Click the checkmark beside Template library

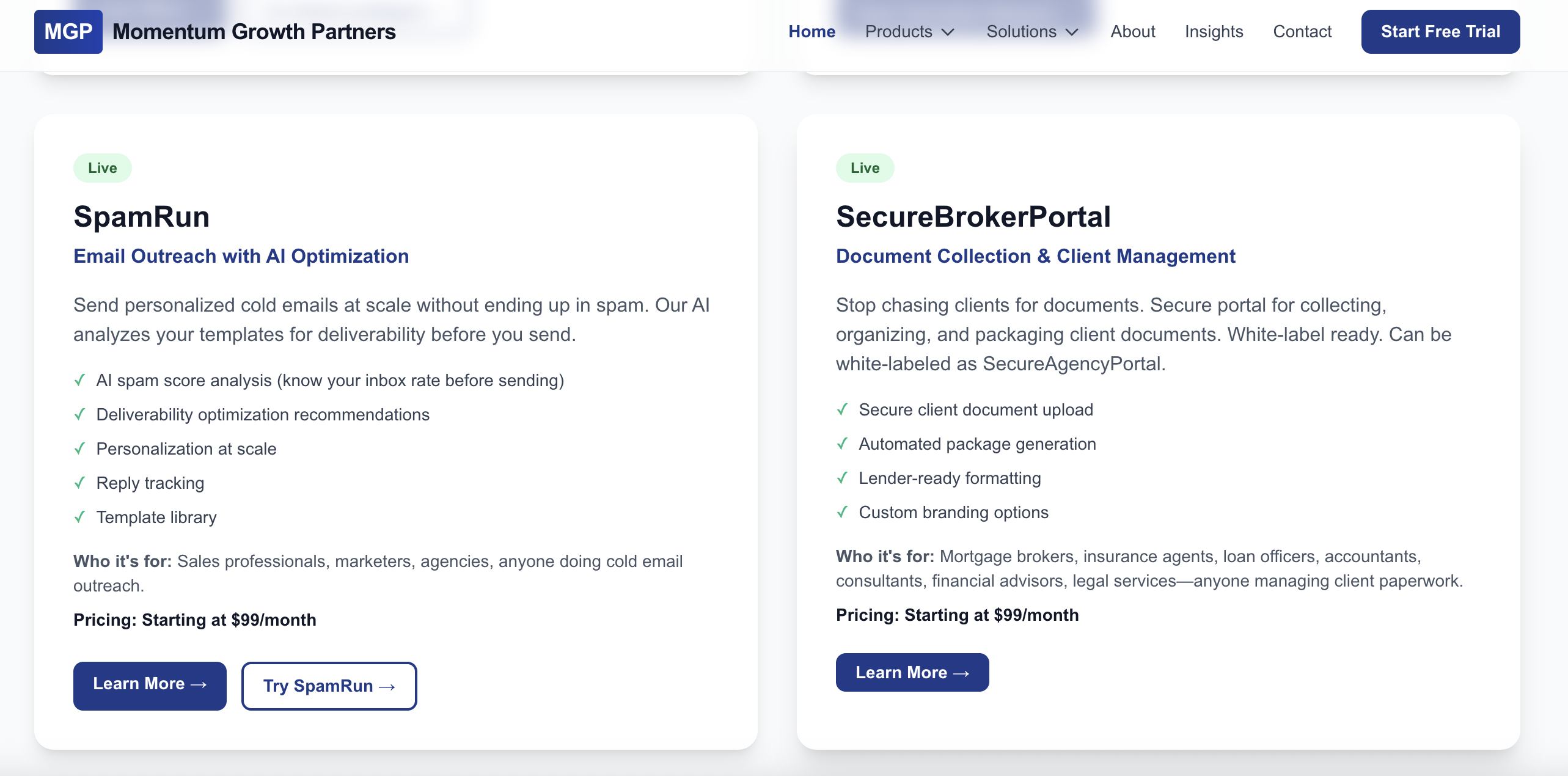click(x=80, y=518)
